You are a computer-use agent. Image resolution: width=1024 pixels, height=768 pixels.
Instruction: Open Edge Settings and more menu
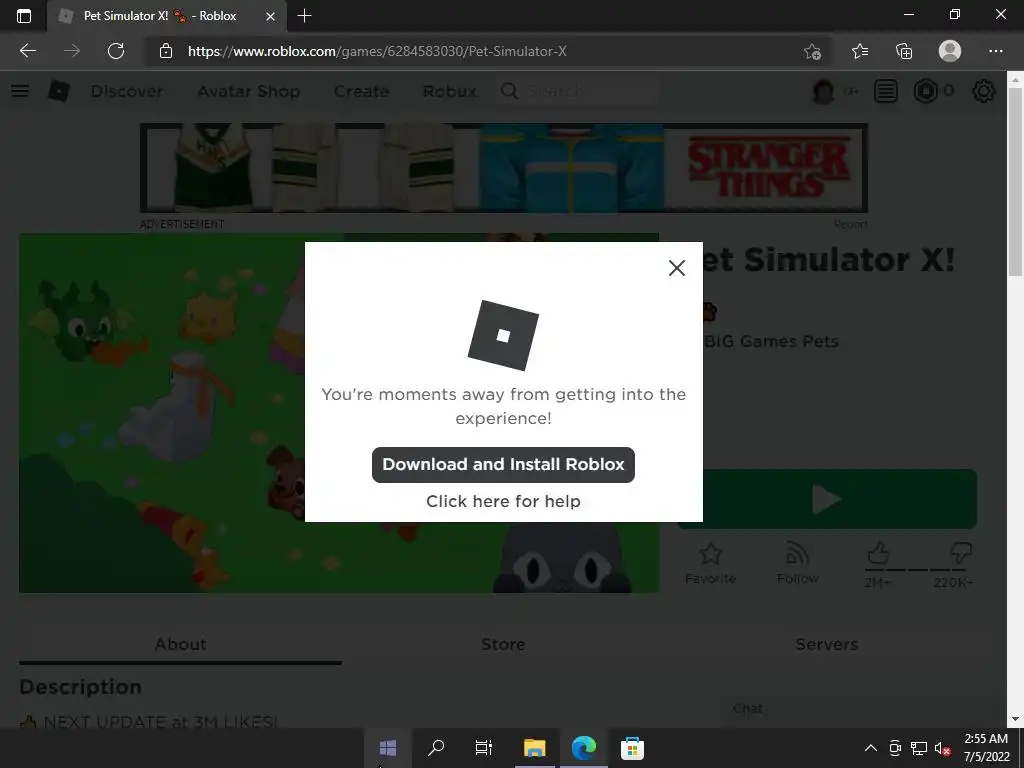(x=995, y=51)
